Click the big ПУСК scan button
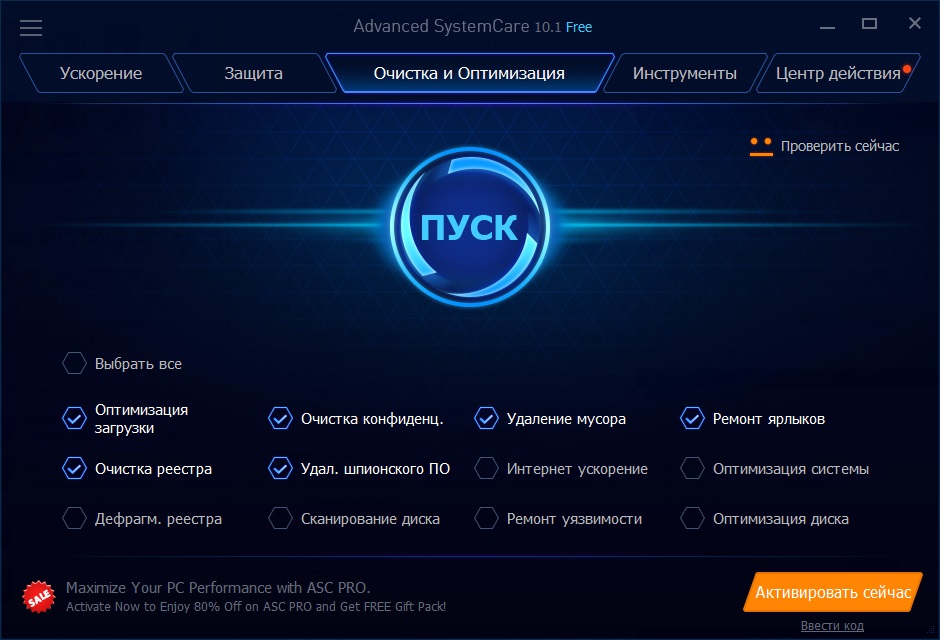The image size is (940, 640). pyautogui.click(x=469, y=227)
